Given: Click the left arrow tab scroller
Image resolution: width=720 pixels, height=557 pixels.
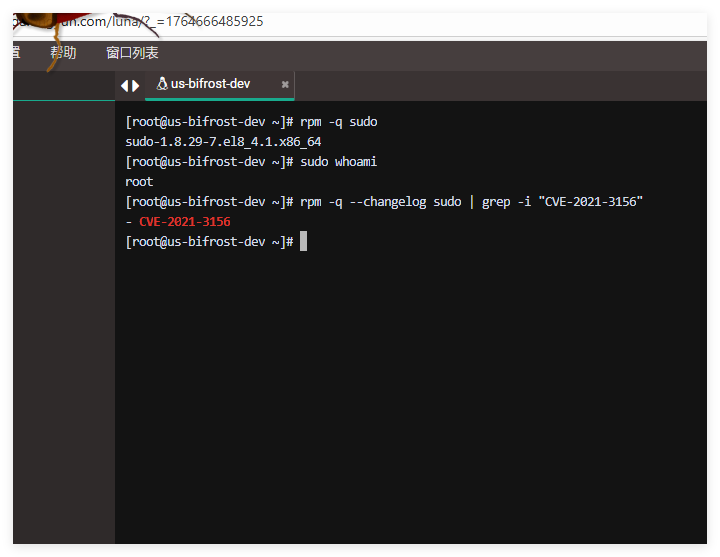Looking at the screenshot, I should point(124,86).
